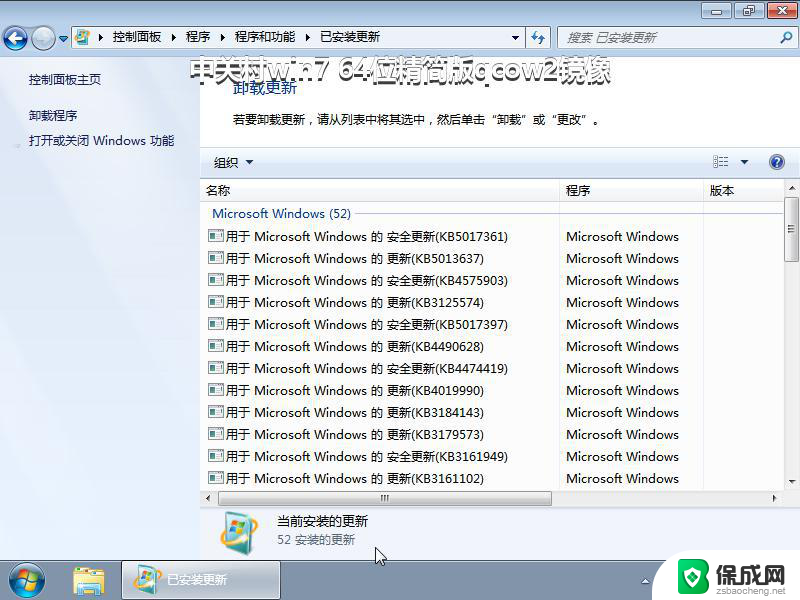Screen dimensions: 800x600
Task: Expand the arrow after 程序 breadcrumb
Action: pos(223,37)
